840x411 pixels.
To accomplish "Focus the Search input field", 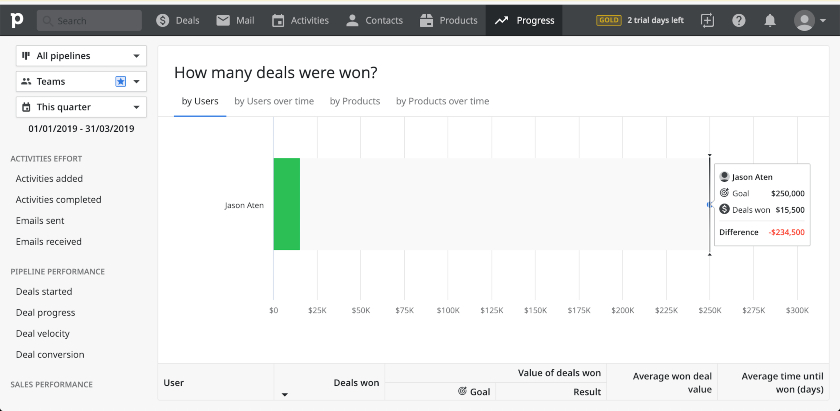I will click(89, 20).
